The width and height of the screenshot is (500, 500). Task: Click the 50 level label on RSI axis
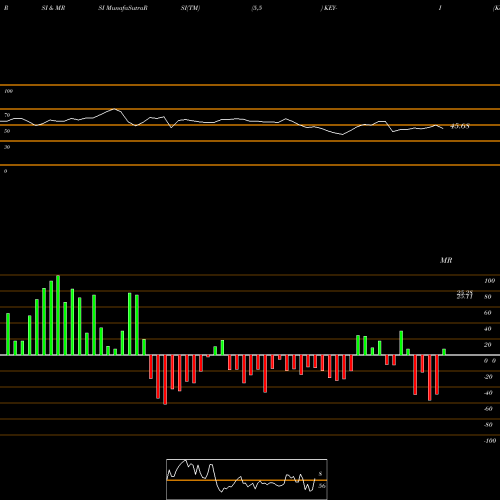7,131
